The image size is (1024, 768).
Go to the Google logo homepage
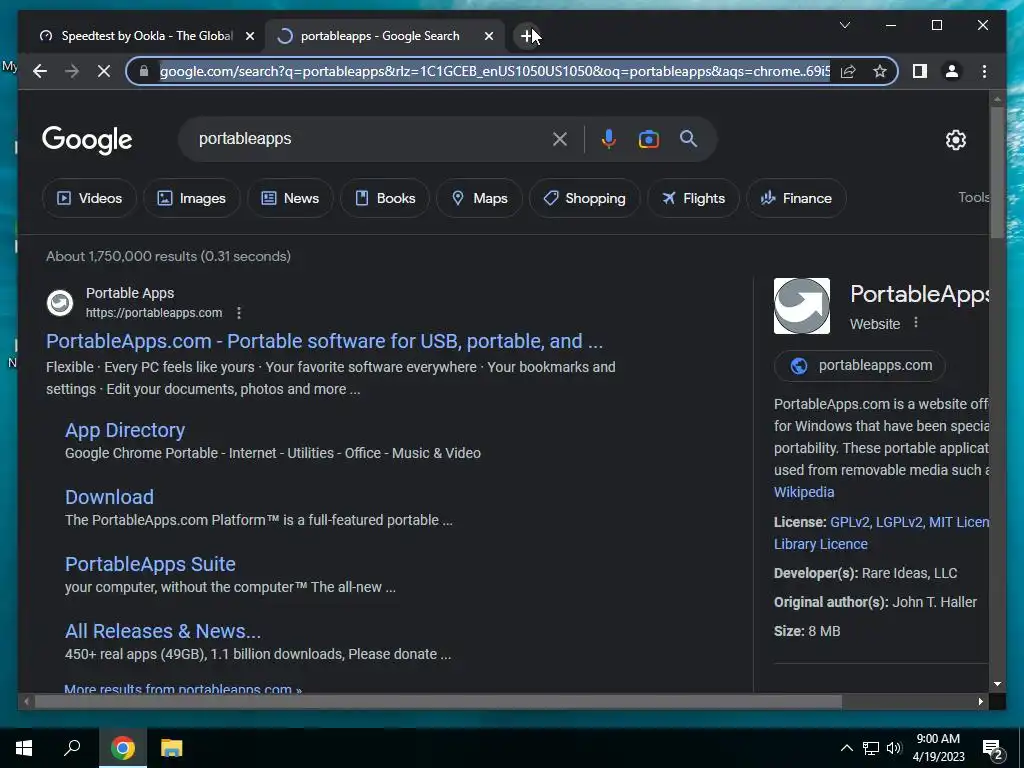(87, 140)
